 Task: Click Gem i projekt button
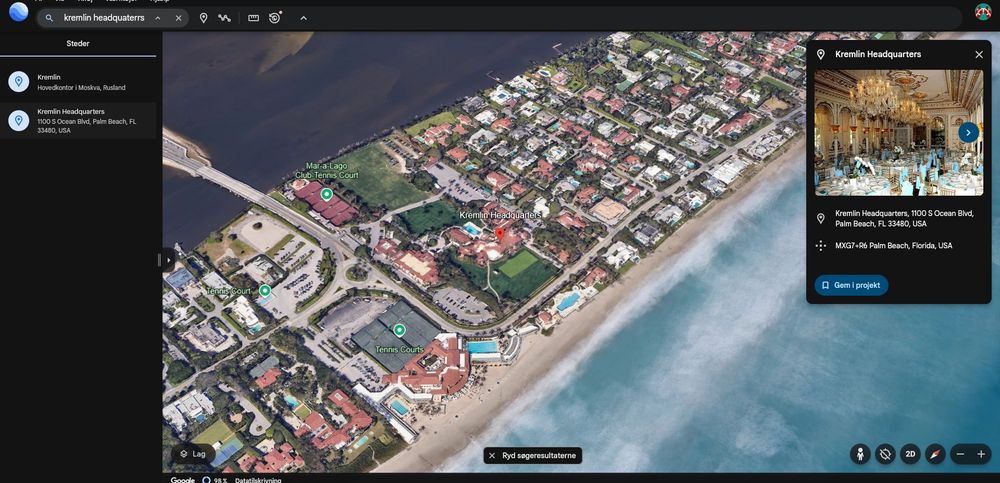pos(851,285)
